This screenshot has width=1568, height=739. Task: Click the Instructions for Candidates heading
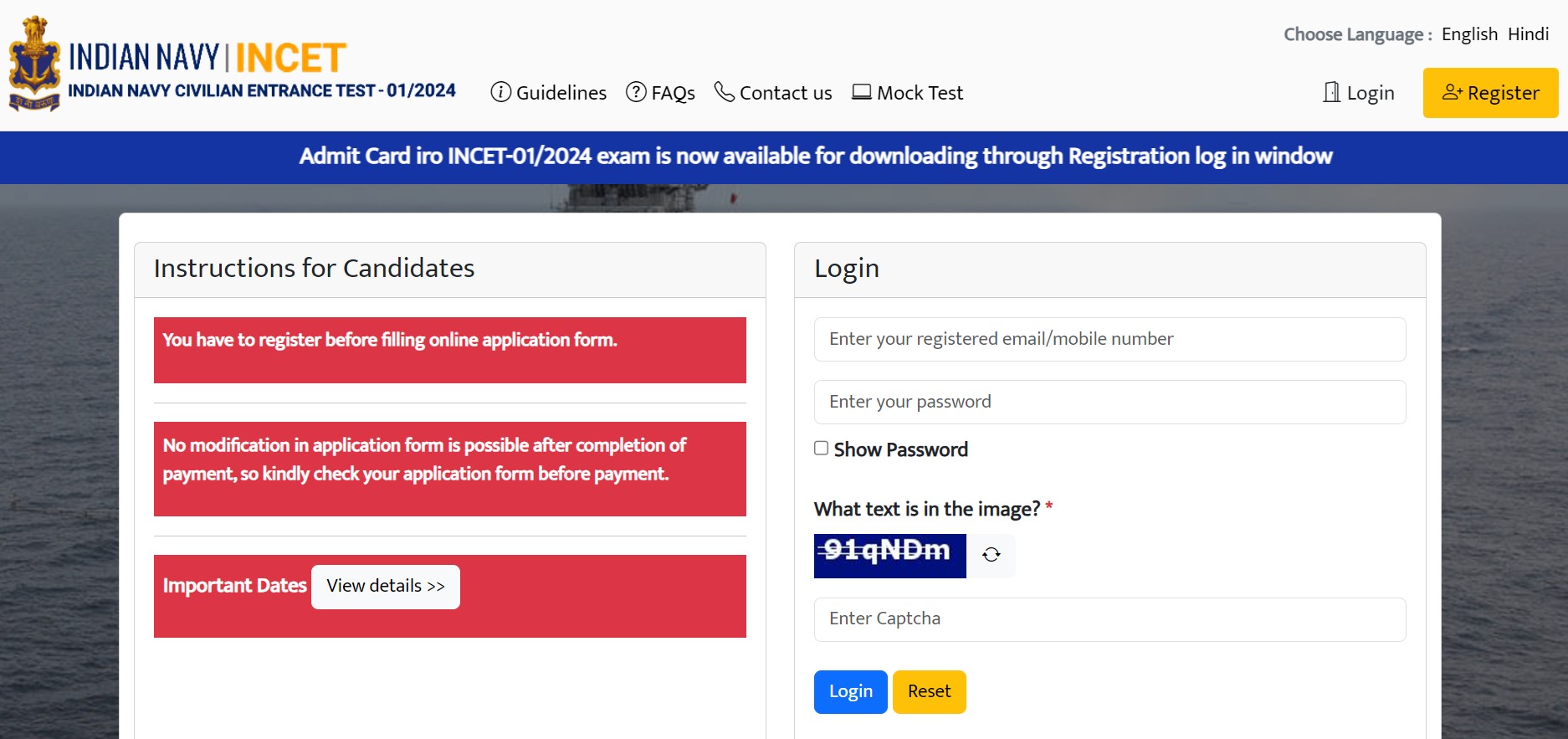[314, 268]
